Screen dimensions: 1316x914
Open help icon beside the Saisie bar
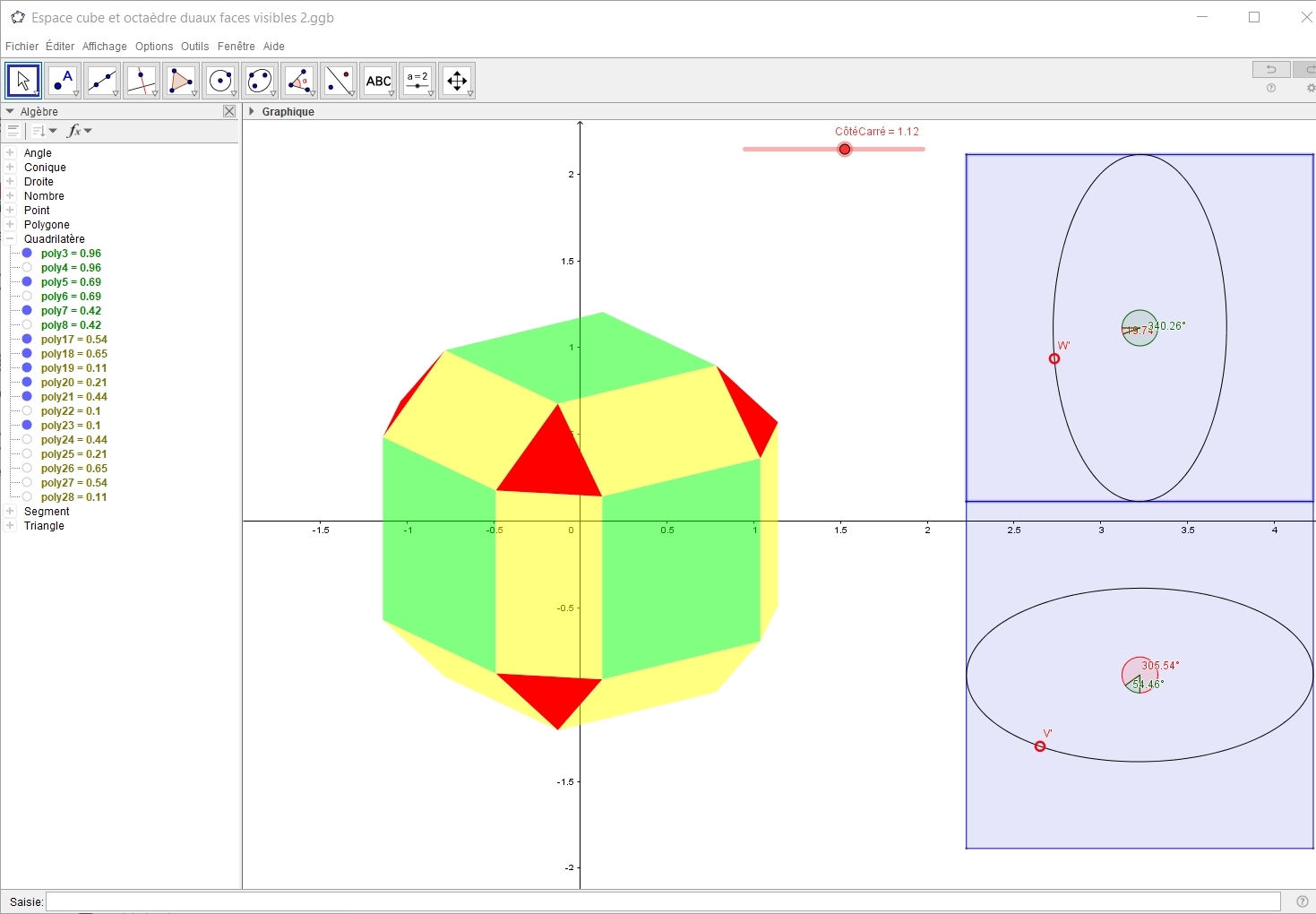click(x=1302, y=901)
